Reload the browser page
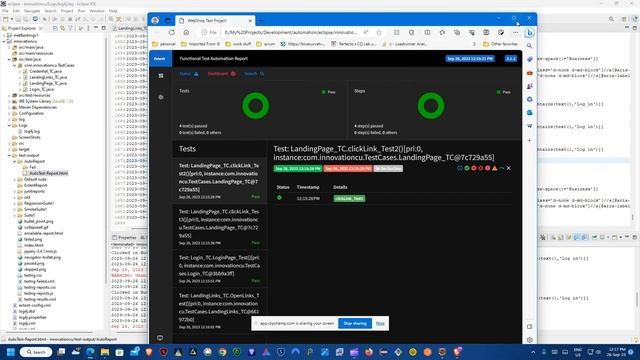The height and width of the screenshot is (360, 640). tap(172, 32)
